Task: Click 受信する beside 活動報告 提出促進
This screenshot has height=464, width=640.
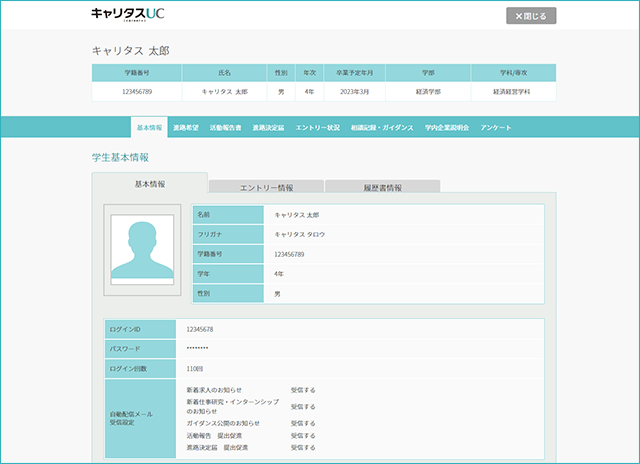Action: [x=303, y=435]
